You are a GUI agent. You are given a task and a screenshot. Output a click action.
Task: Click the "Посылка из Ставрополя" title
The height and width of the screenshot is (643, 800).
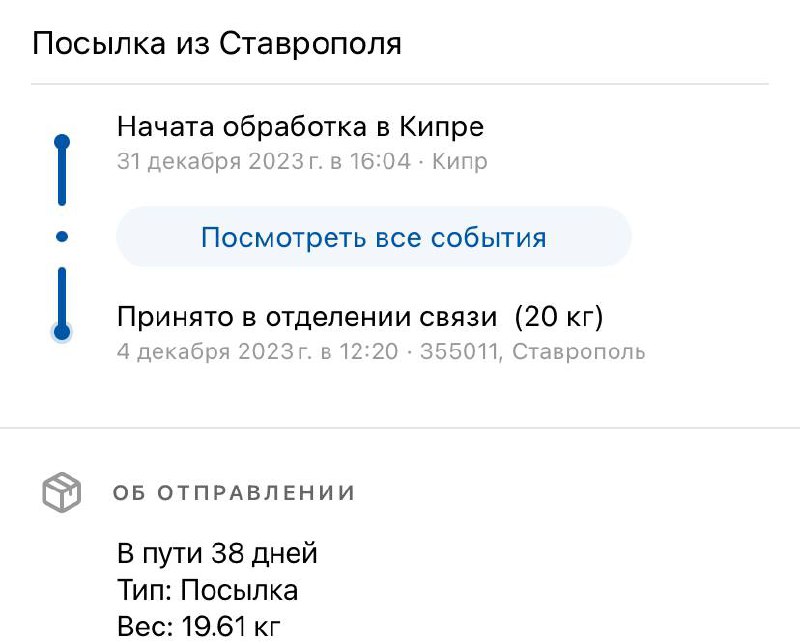[217, 44]
